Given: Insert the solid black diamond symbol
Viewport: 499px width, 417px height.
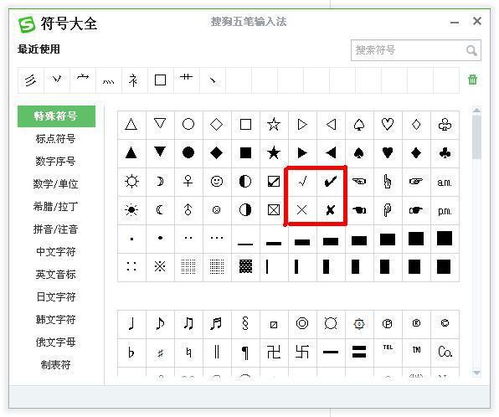Looking at the screenshot, I should click(x=217, y=153).
